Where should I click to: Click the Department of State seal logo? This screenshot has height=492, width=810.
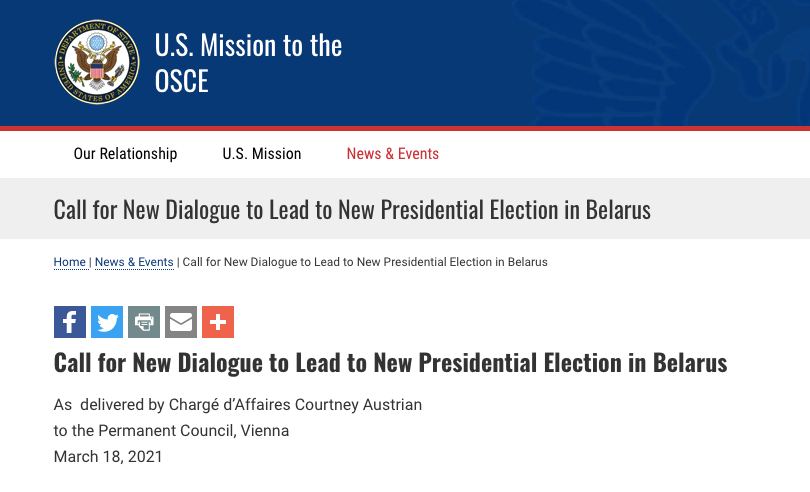pos(97,62)
